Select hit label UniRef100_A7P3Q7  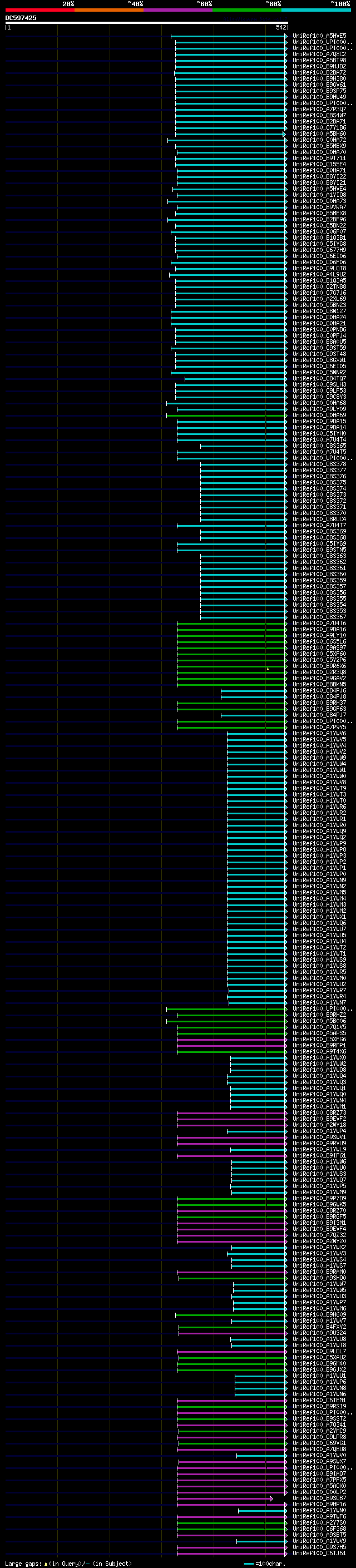(x=319, y=109)
